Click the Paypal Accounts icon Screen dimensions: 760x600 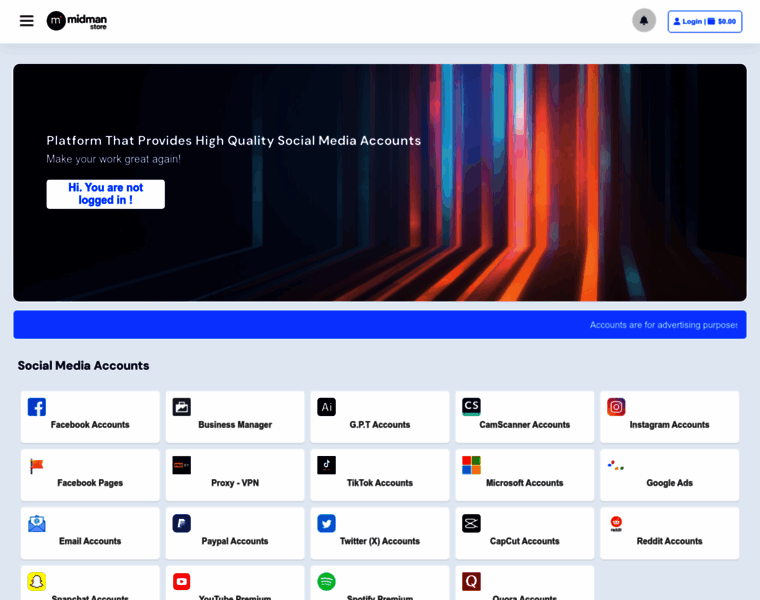click(x=181, y=523)
